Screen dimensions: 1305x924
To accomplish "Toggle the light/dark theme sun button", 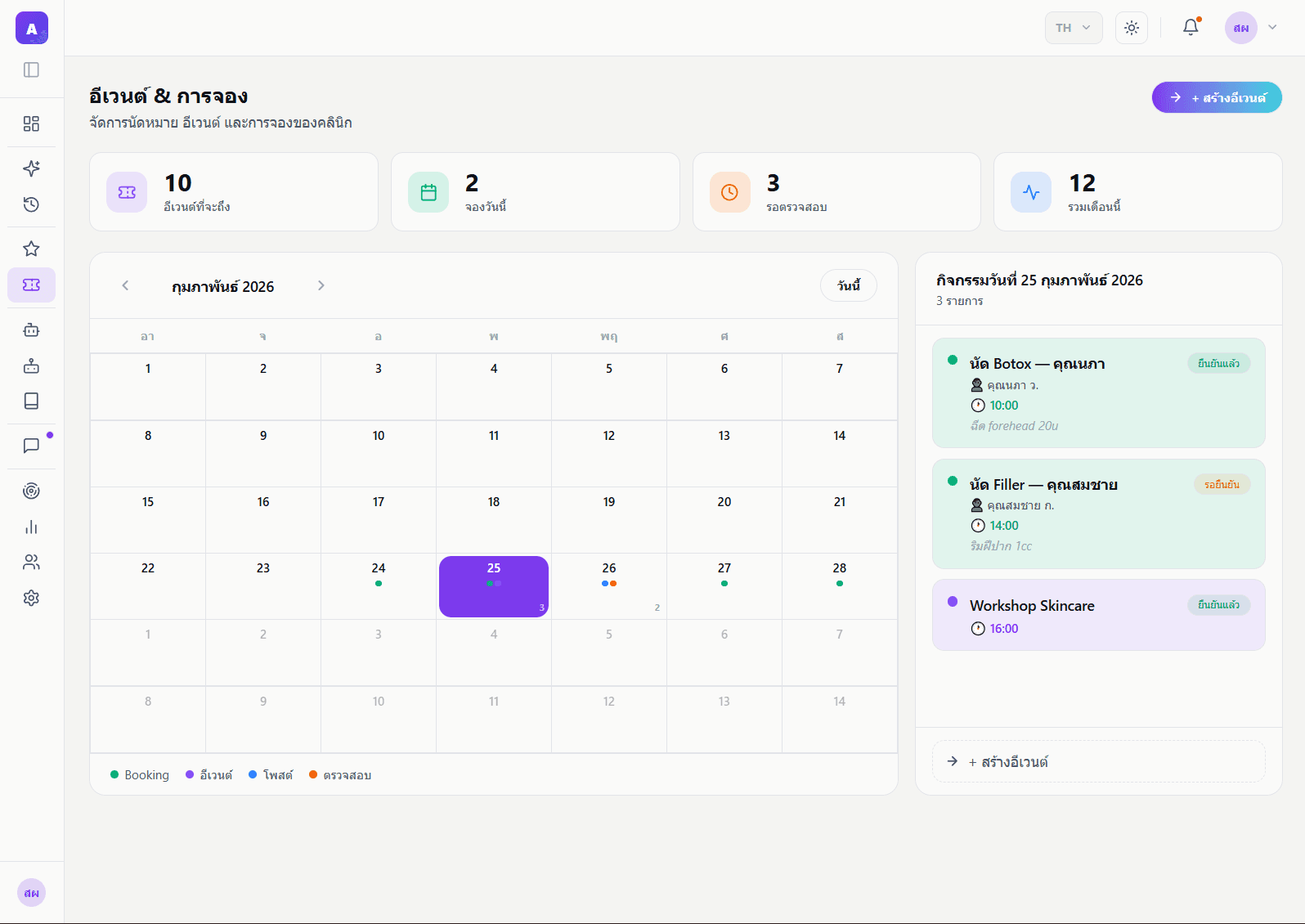I will pyautogui.click(x=1131, y=28).
